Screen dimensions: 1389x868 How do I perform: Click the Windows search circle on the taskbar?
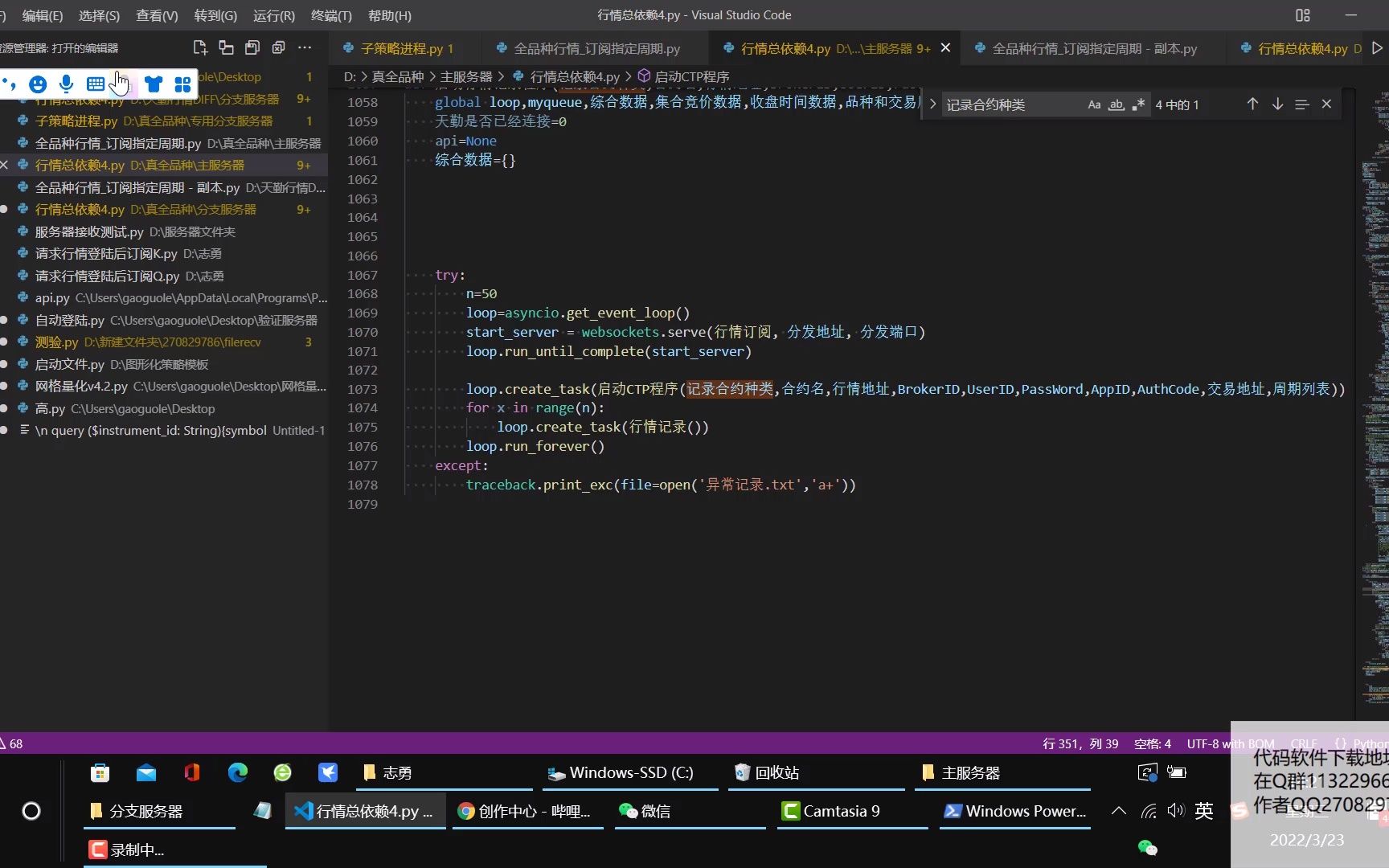(31, 811)
